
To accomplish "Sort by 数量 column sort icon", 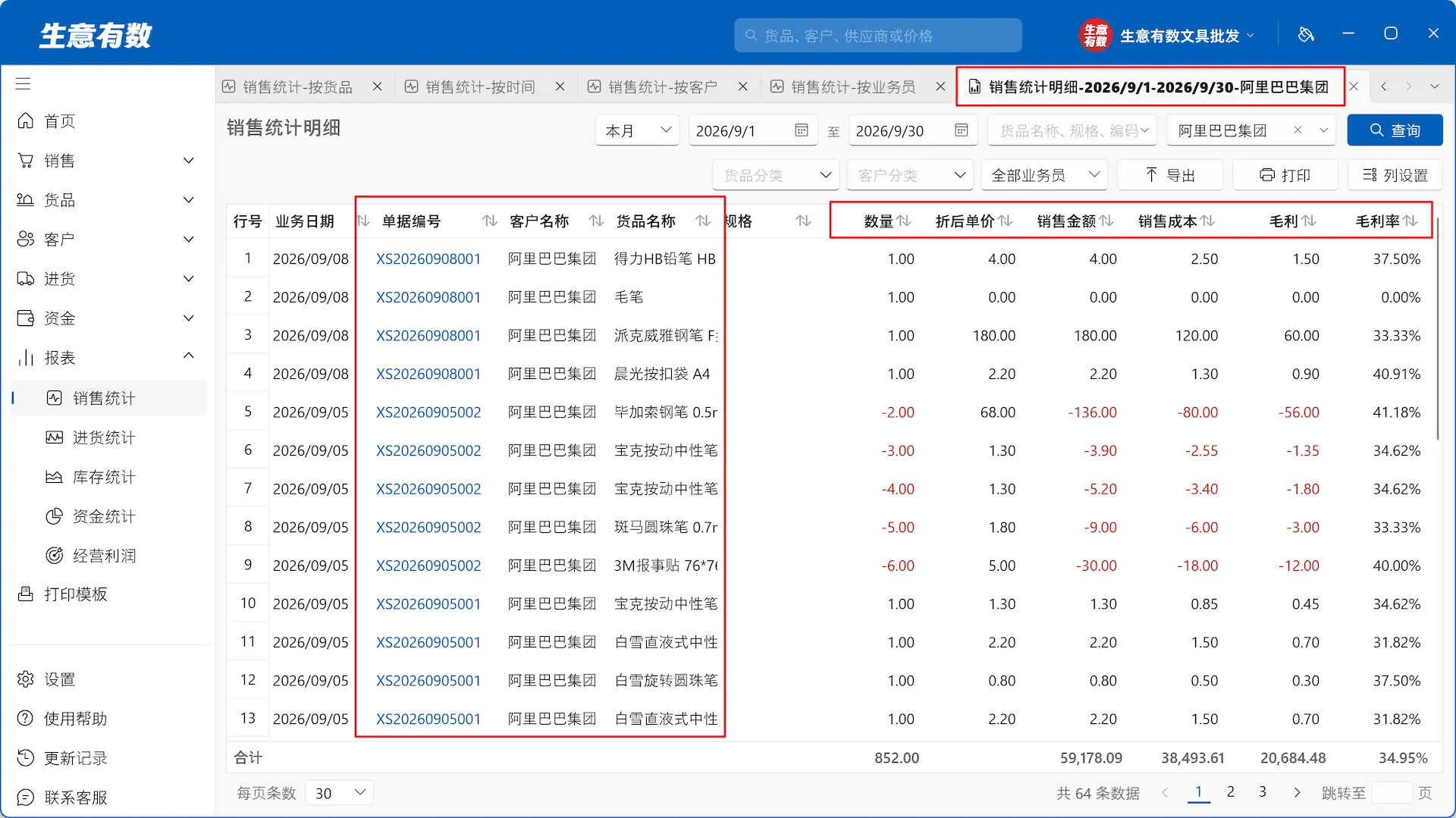I will (x=904, y=221).
